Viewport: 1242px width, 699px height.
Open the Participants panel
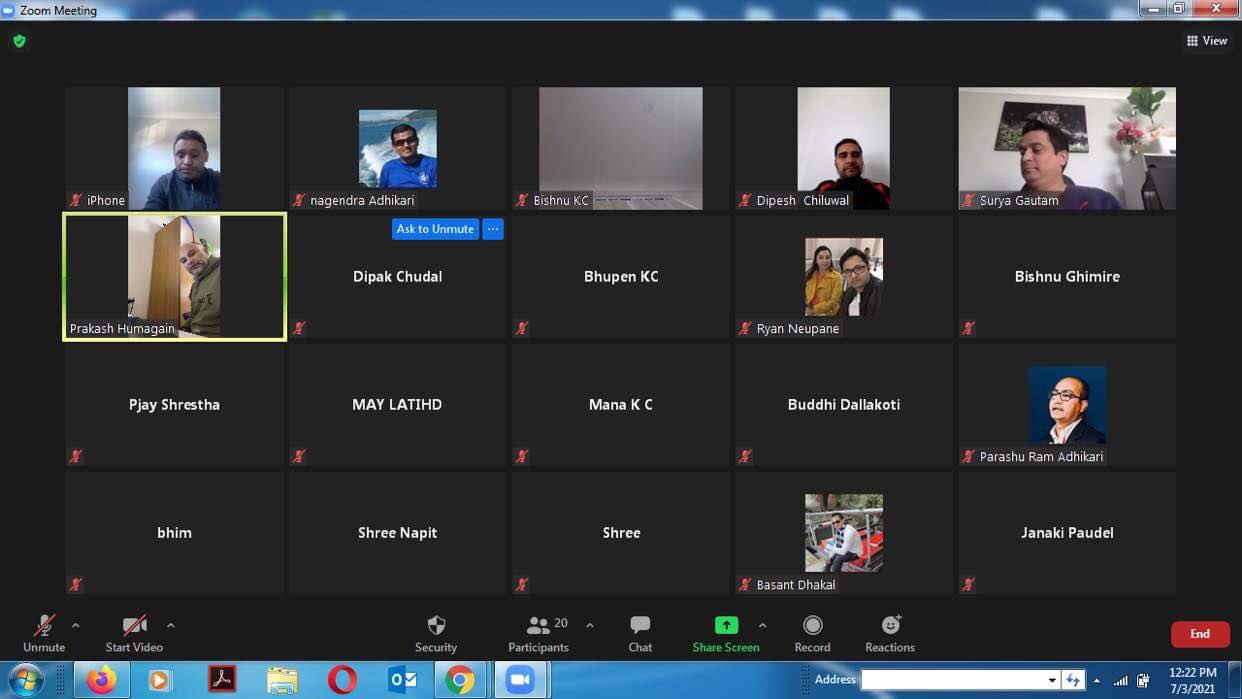tap(538, 626)
